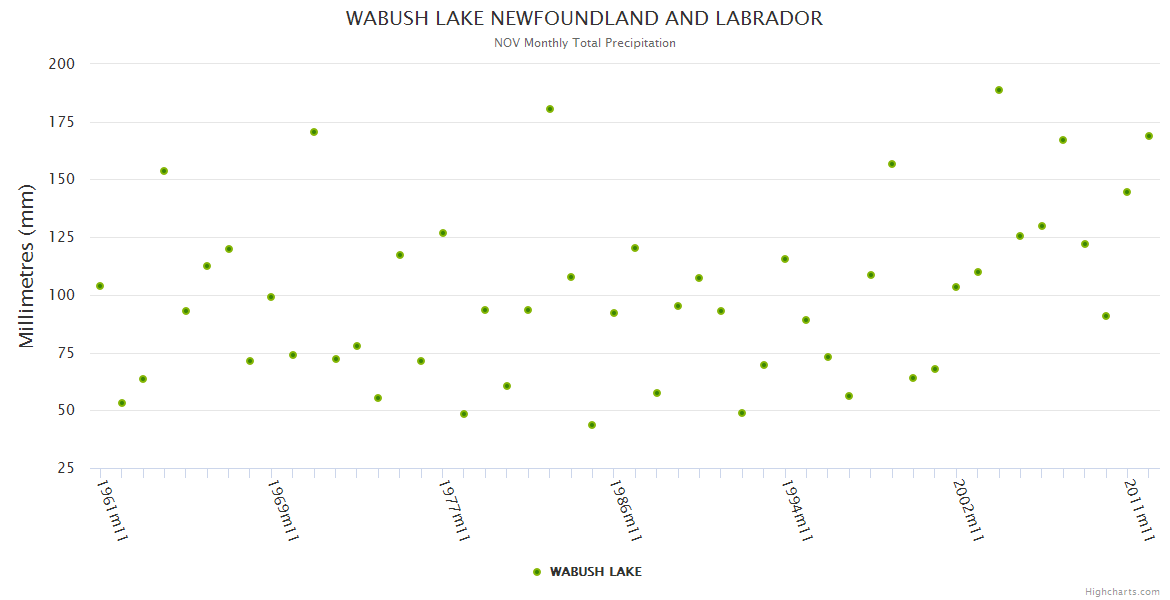The width and height of the screenshot is (1170, 600).
Task: Open the Highcharts.com credit link
Action: coord(1122,591)
